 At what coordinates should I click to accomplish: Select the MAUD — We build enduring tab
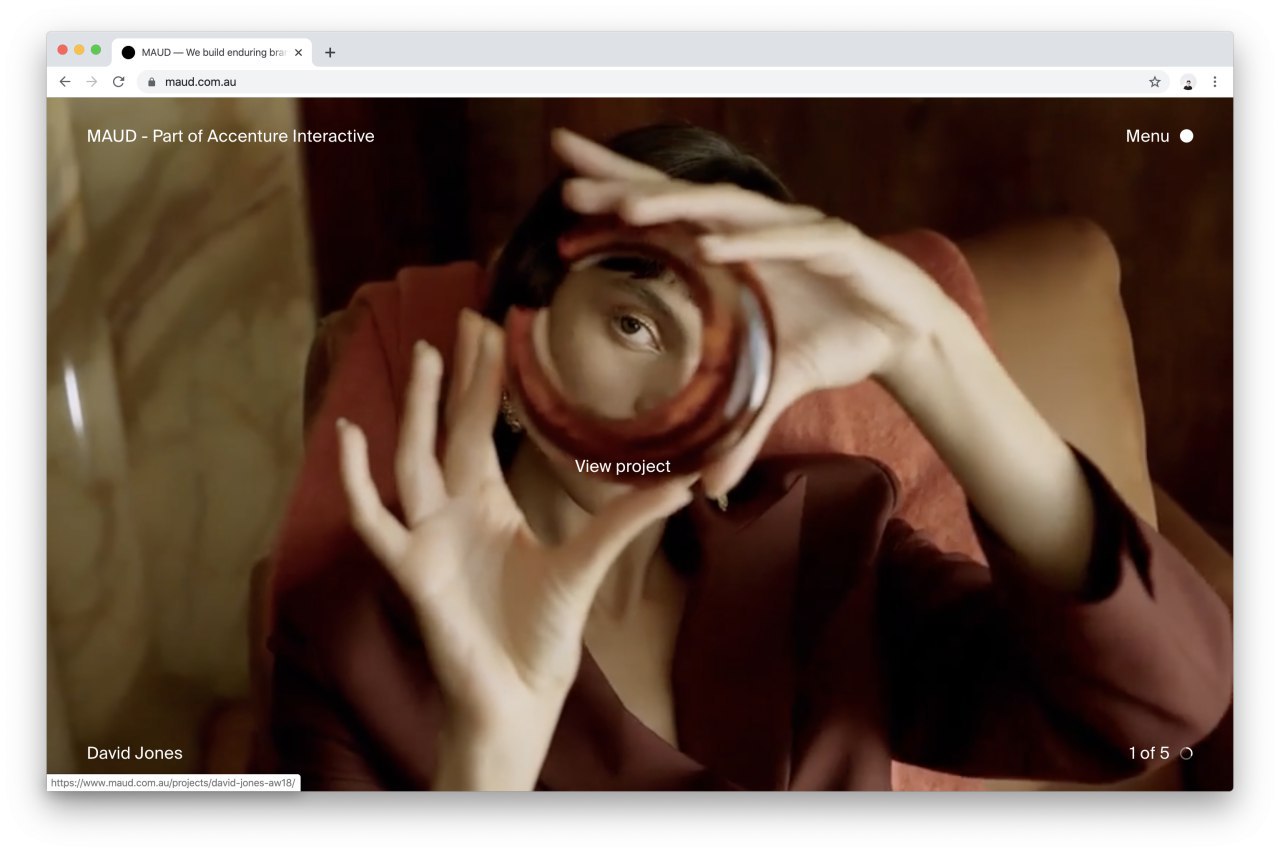[x=212, y=53]
